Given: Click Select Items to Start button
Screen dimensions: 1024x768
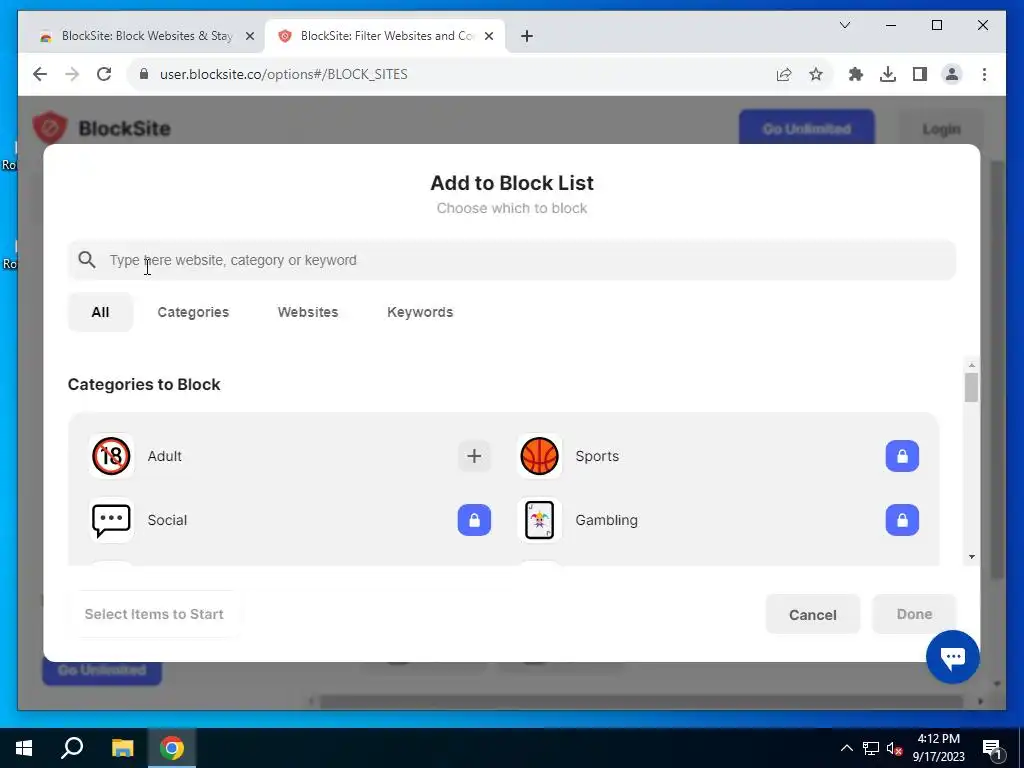Looking at the screenshot, I should point(154,614).
